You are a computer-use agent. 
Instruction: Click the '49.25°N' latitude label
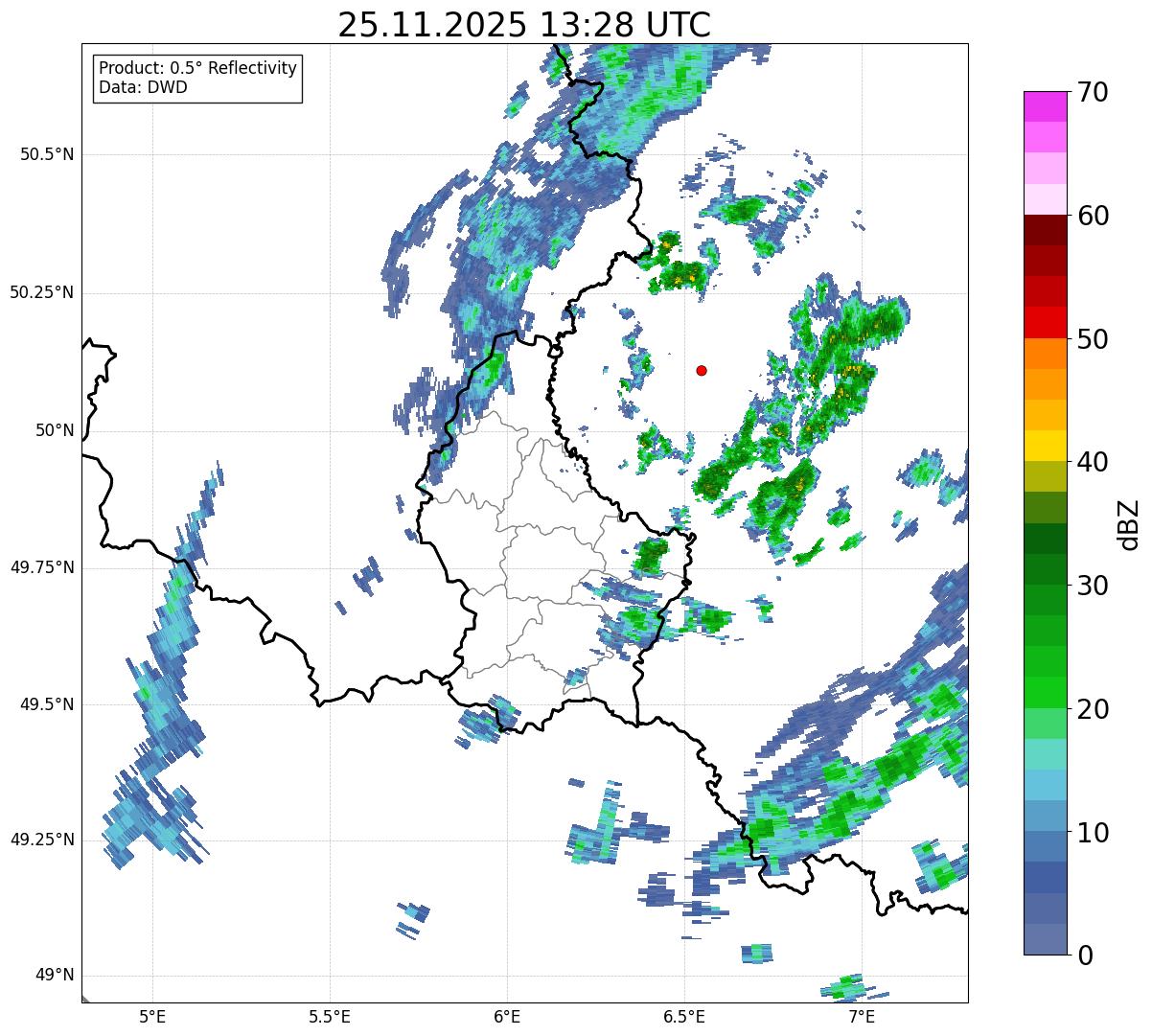(x=42, y=840)
